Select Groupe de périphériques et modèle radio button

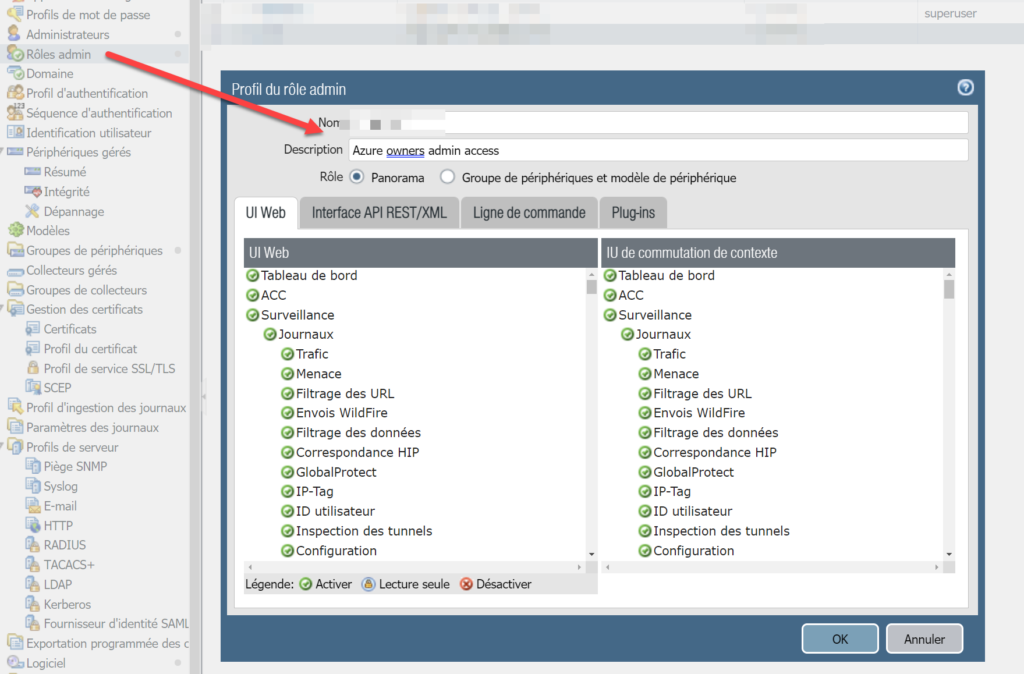click(447, 177)
